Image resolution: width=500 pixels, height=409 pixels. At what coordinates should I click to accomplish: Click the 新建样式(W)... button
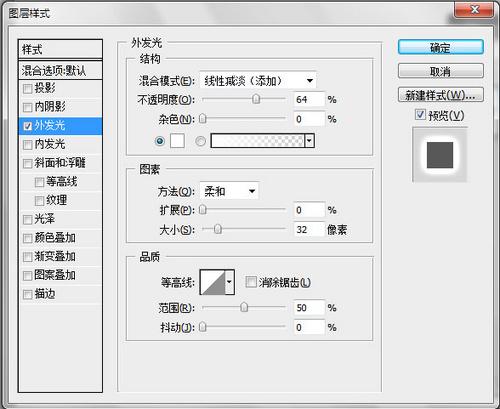[441, 95]
